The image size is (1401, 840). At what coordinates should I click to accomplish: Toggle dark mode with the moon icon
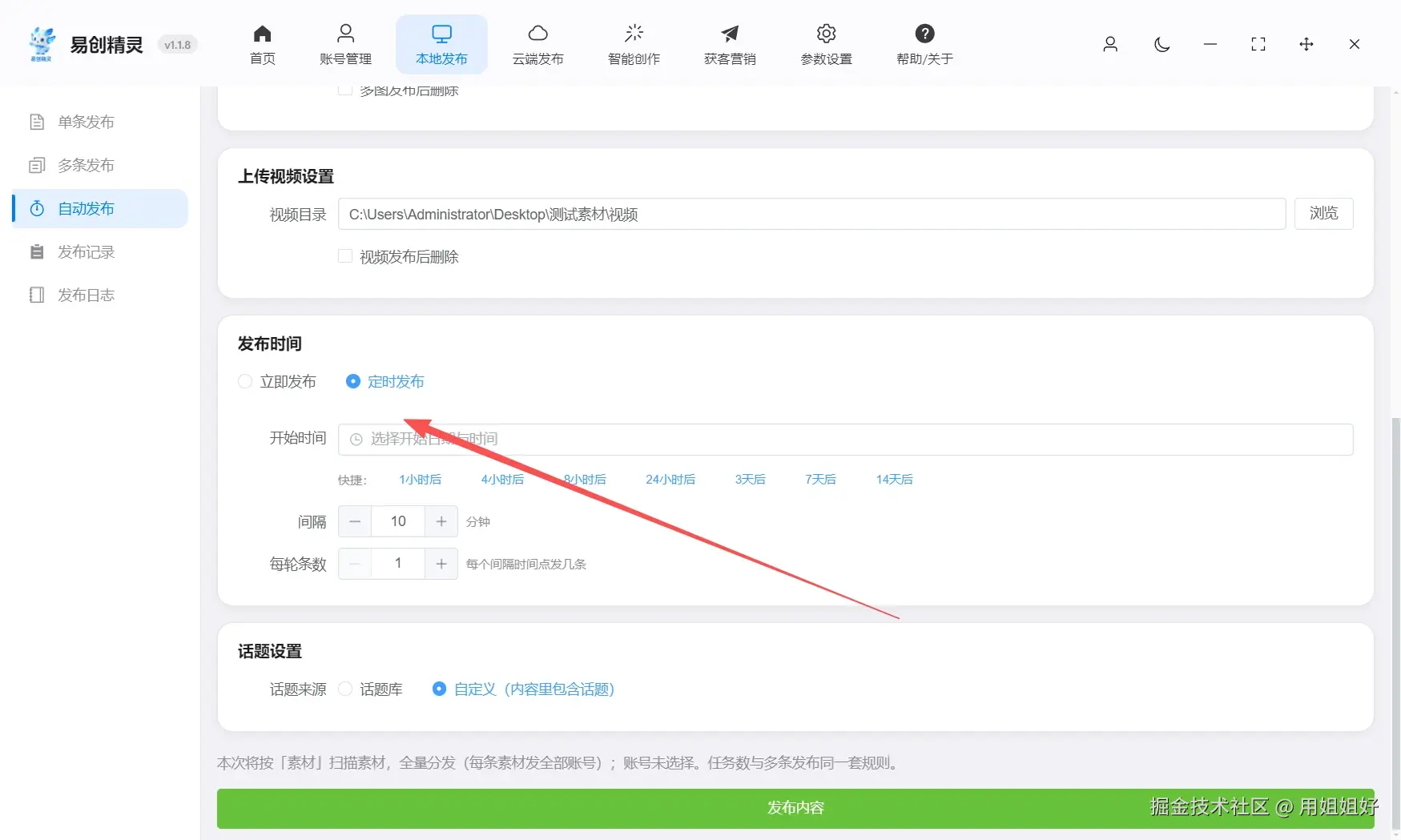click(x=1161, y=45)
